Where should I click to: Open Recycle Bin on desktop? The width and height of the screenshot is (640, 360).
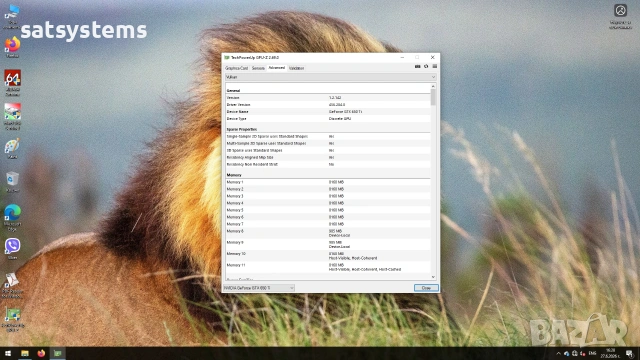click(x=12, y=182)
